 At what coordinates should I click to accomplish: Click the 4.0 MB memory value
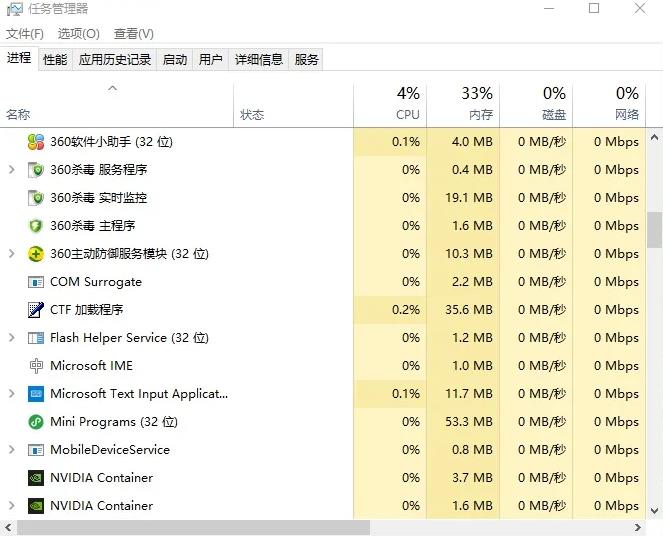coord(472,142)
